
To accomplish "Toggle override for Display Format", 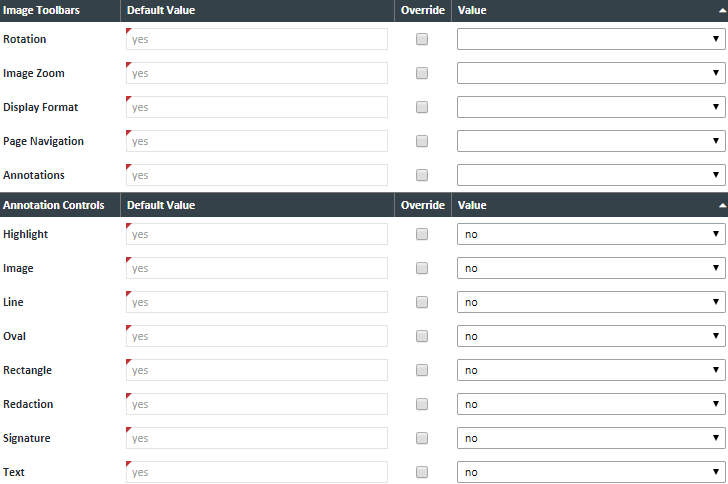I will click(x=422, y=107).
